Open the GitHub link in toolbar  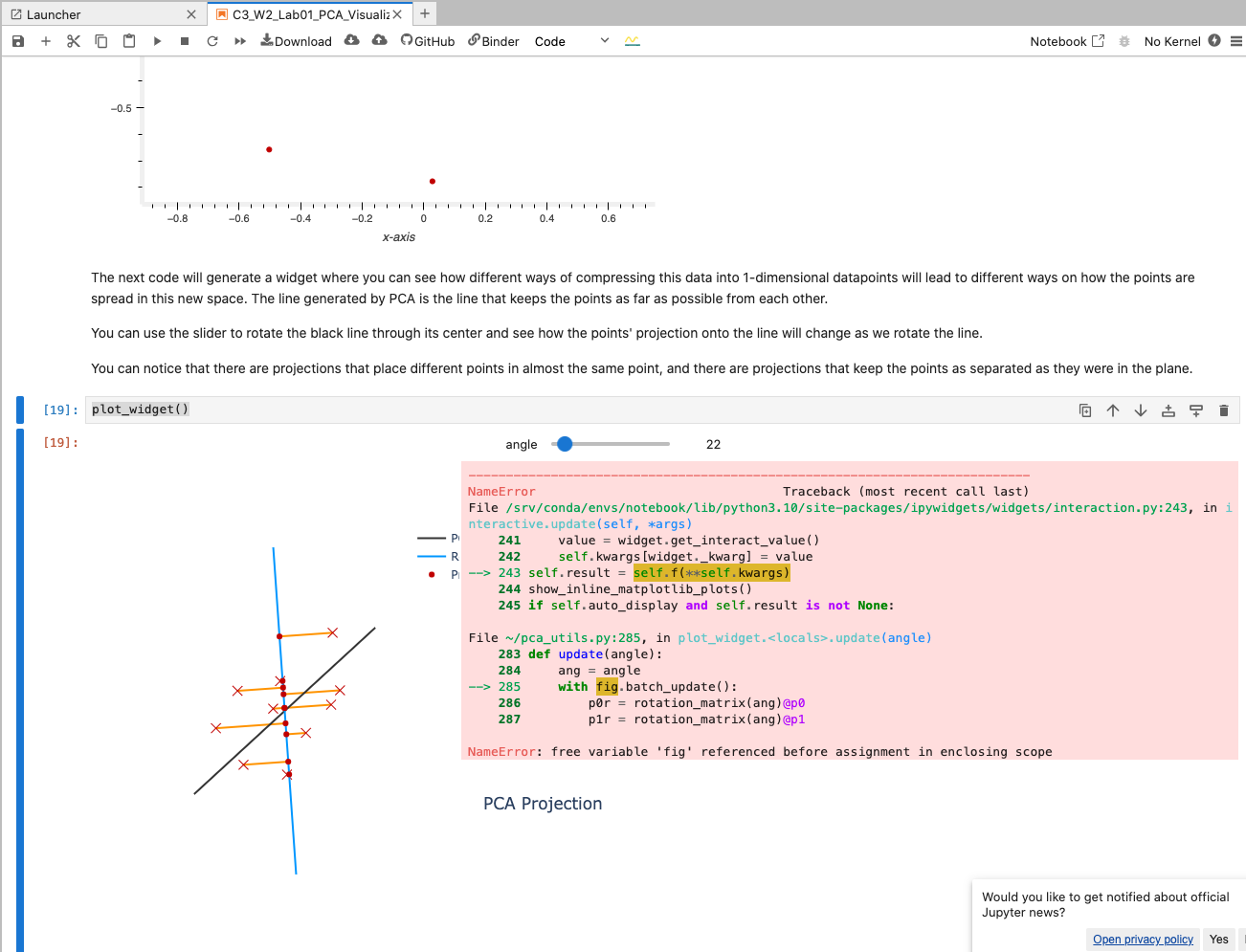click(428, 41)
